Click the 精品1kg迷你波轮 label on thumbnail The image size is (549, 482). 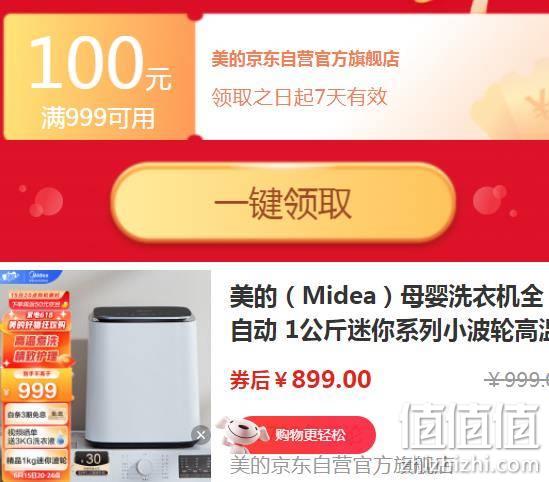point(36,460)
